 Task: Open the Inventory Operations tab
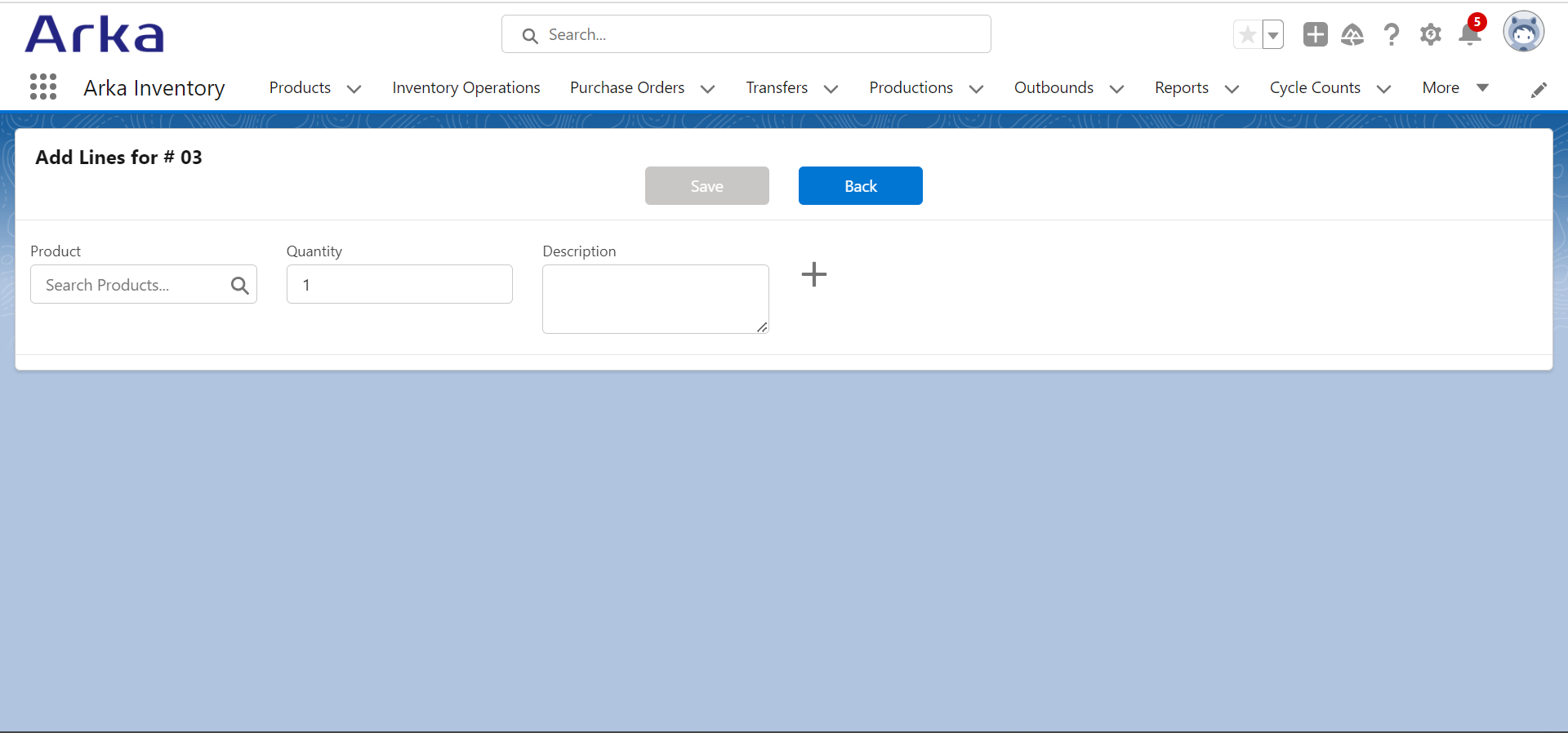click(466, 87)
